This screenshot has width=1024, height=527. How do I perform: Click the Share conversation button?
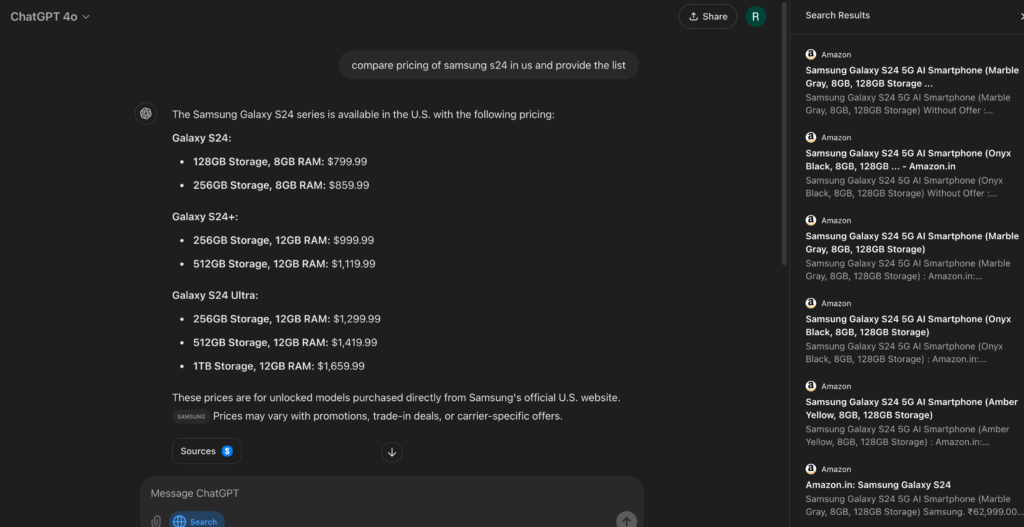[x=707, y=17]
